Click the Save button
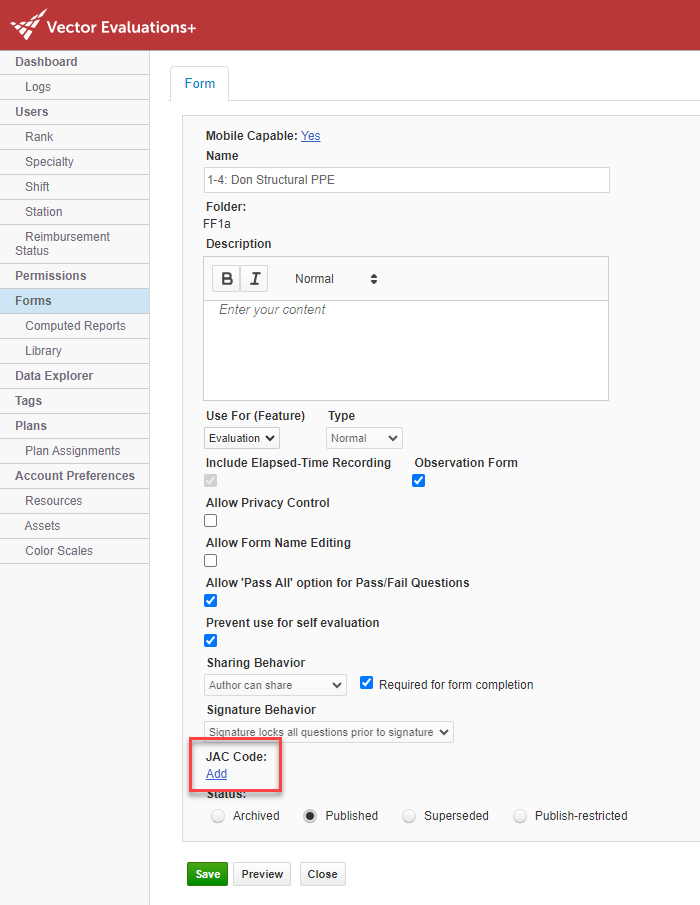The height and width of the screenshot is (905, 700). [207, 873]
